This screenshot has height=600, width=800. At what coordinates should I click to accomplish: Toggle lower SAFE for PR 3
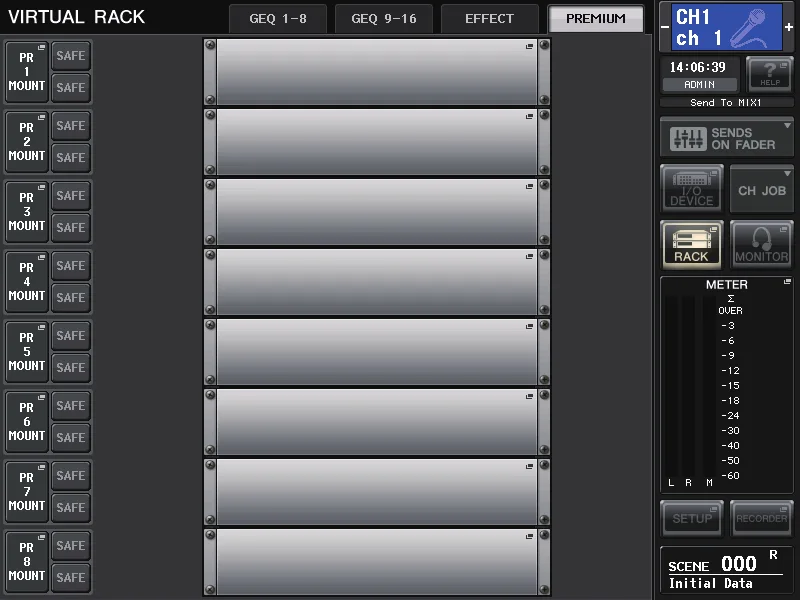71,227
